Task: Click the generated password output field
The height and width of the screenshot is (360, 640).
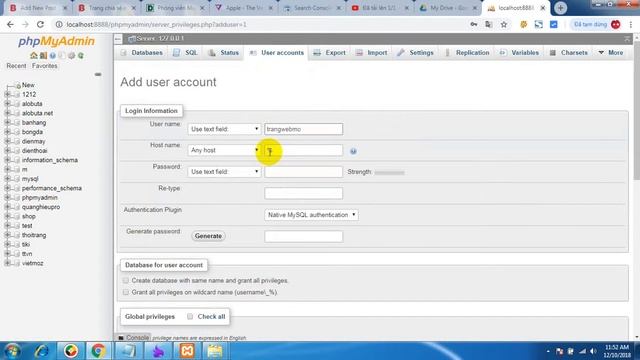Action: (304, 236)
